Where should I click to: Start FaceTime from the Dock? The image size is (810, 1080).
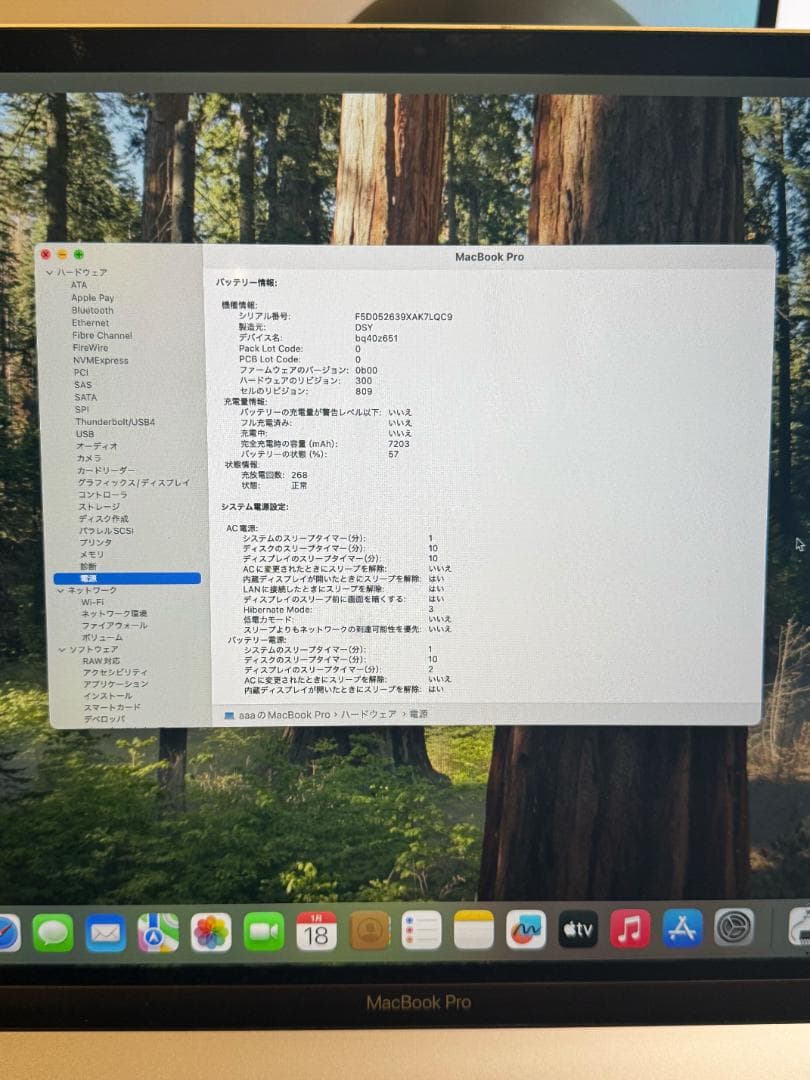point(264,931)
